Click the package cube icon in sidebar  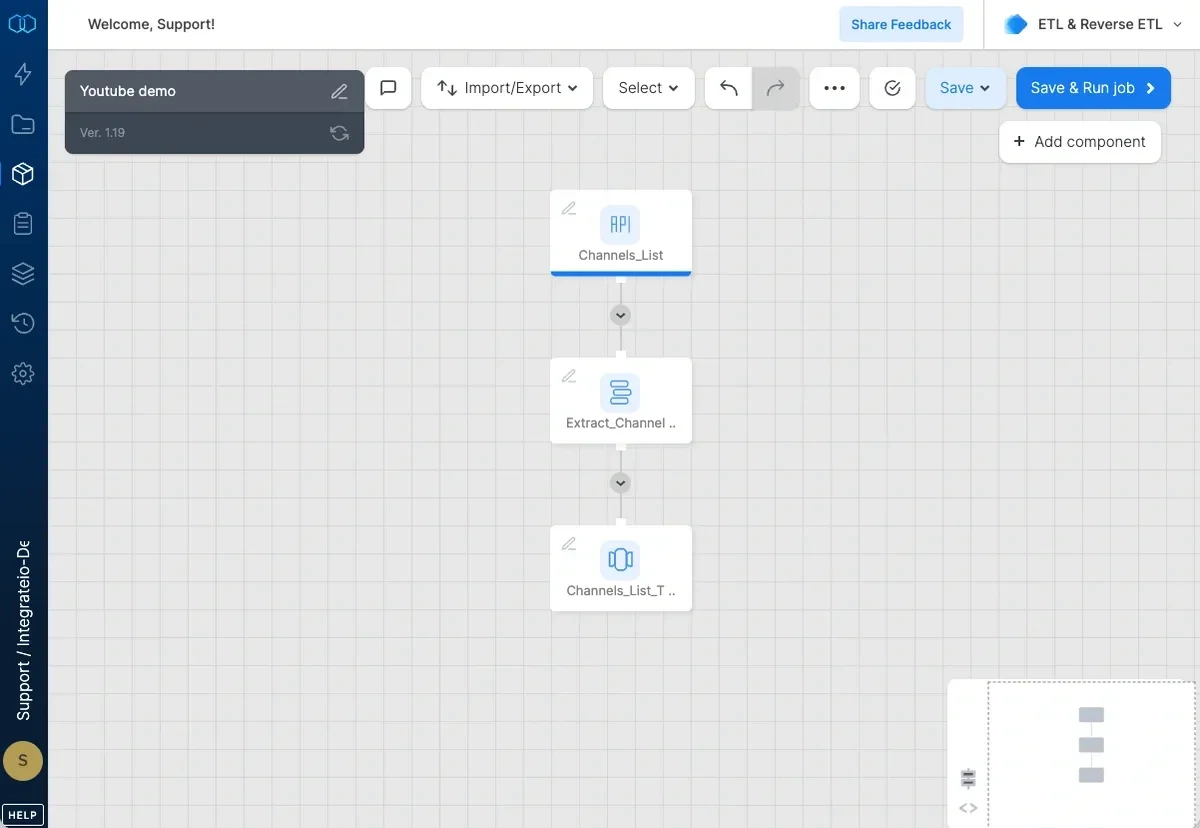coord(23,174)
